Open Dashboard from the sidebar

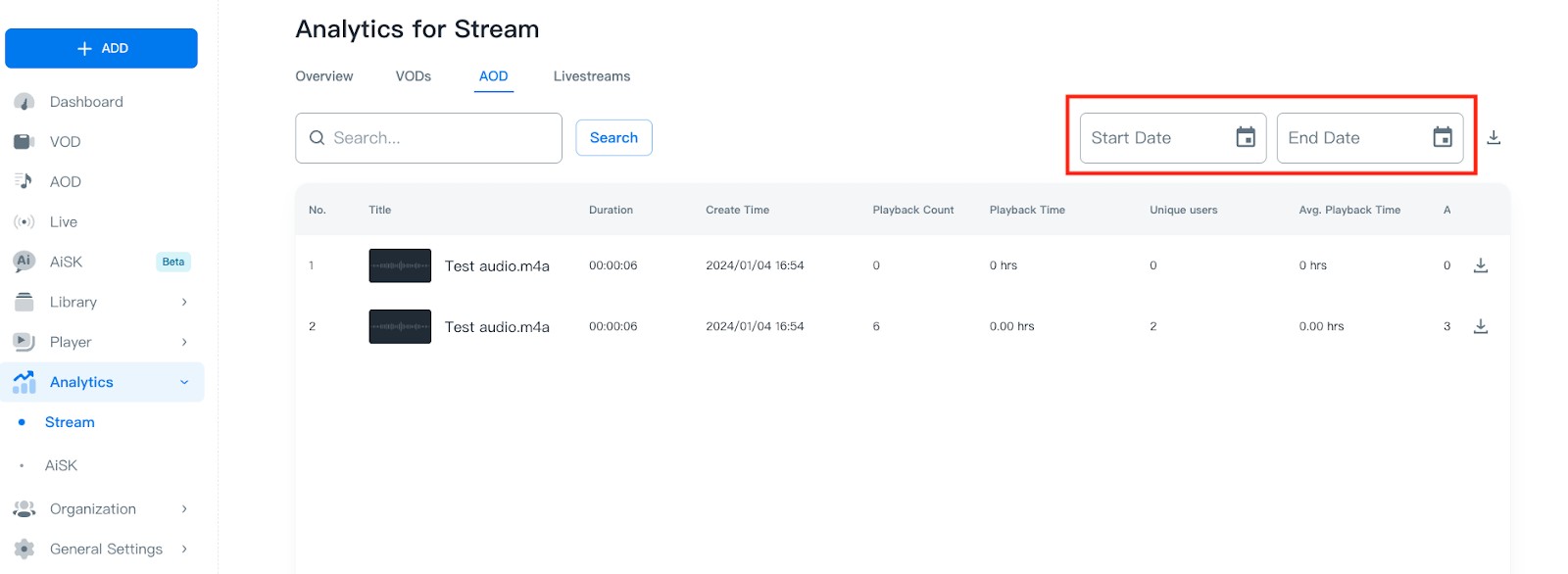click(x=86, y=102)
